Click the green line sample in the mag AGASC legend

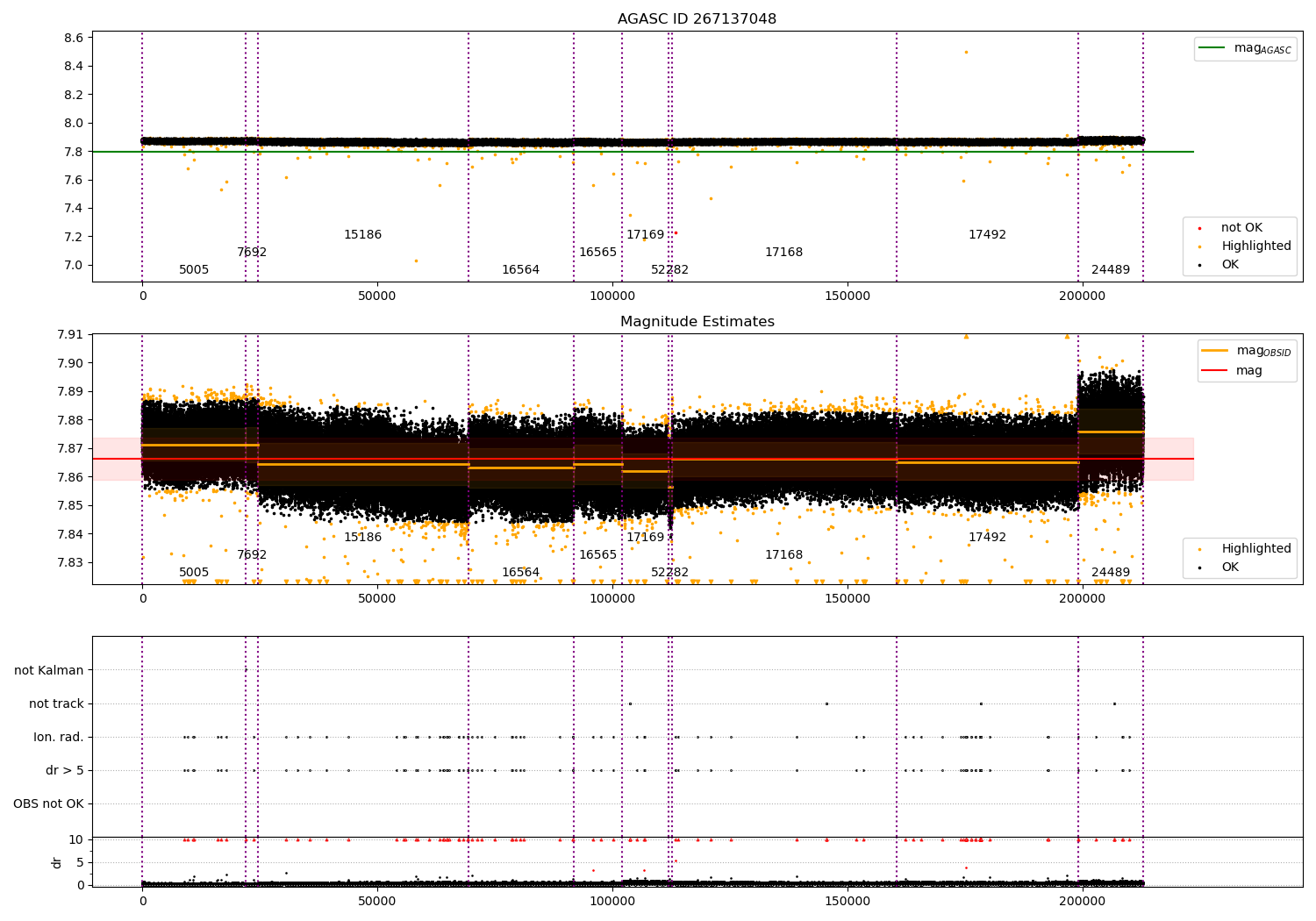click(x=1212, y=47)
